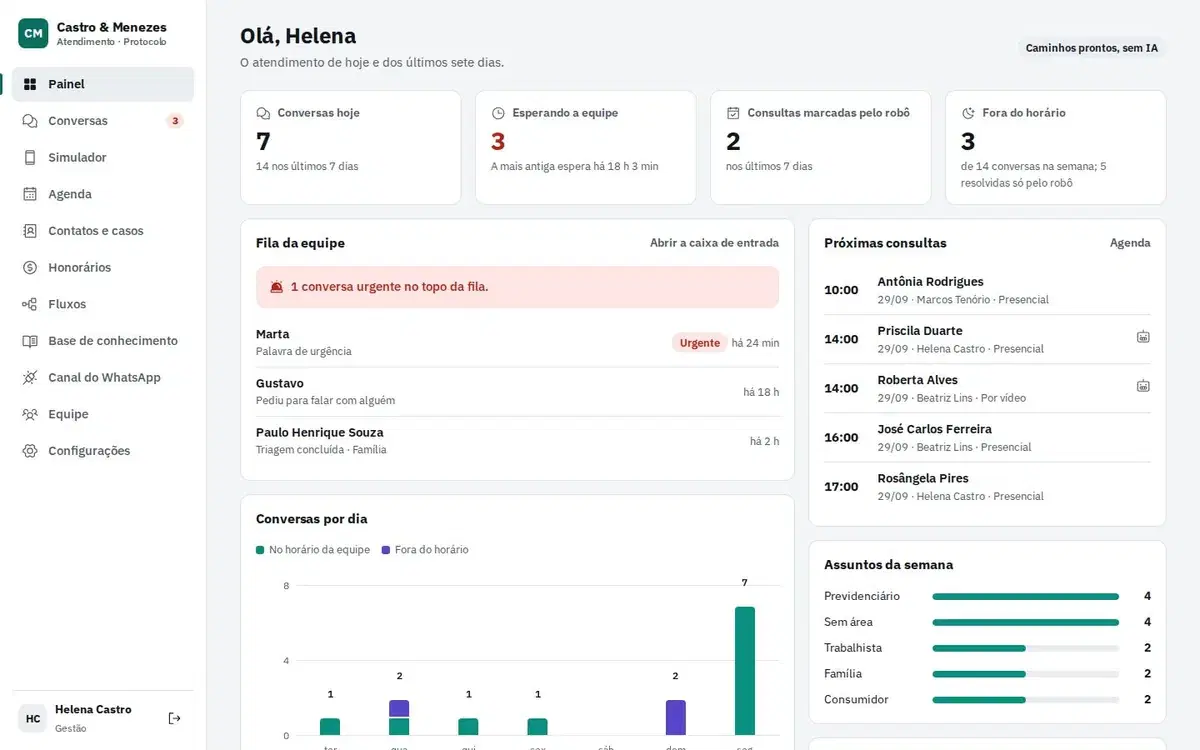Click the Conversas hoje chat icon

point(263,113)
